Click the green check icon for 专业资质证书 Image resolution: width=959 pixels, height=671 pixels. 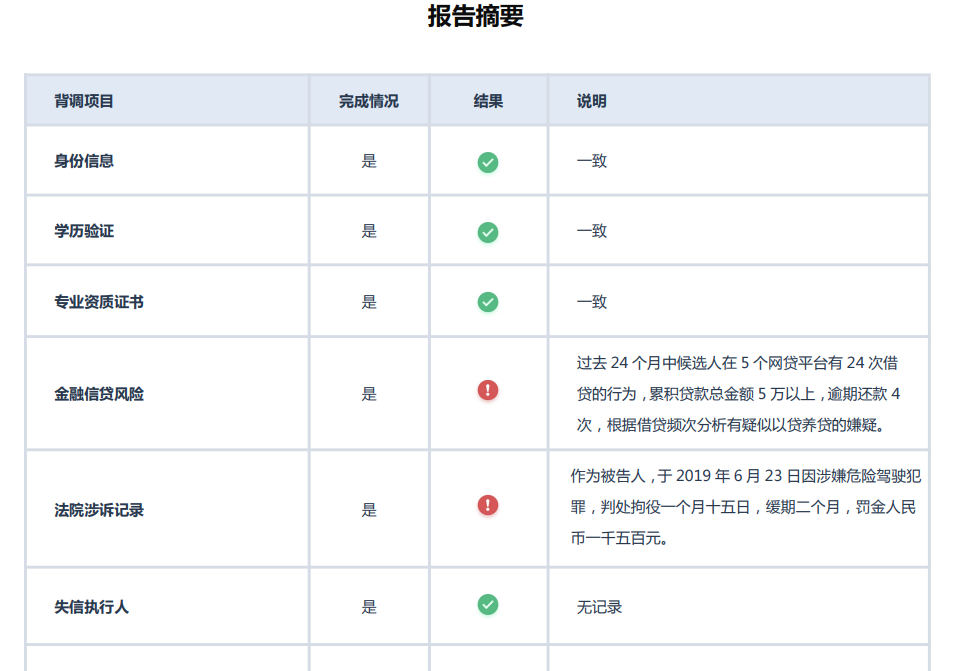pyautogui.click(x=487, y=302)
